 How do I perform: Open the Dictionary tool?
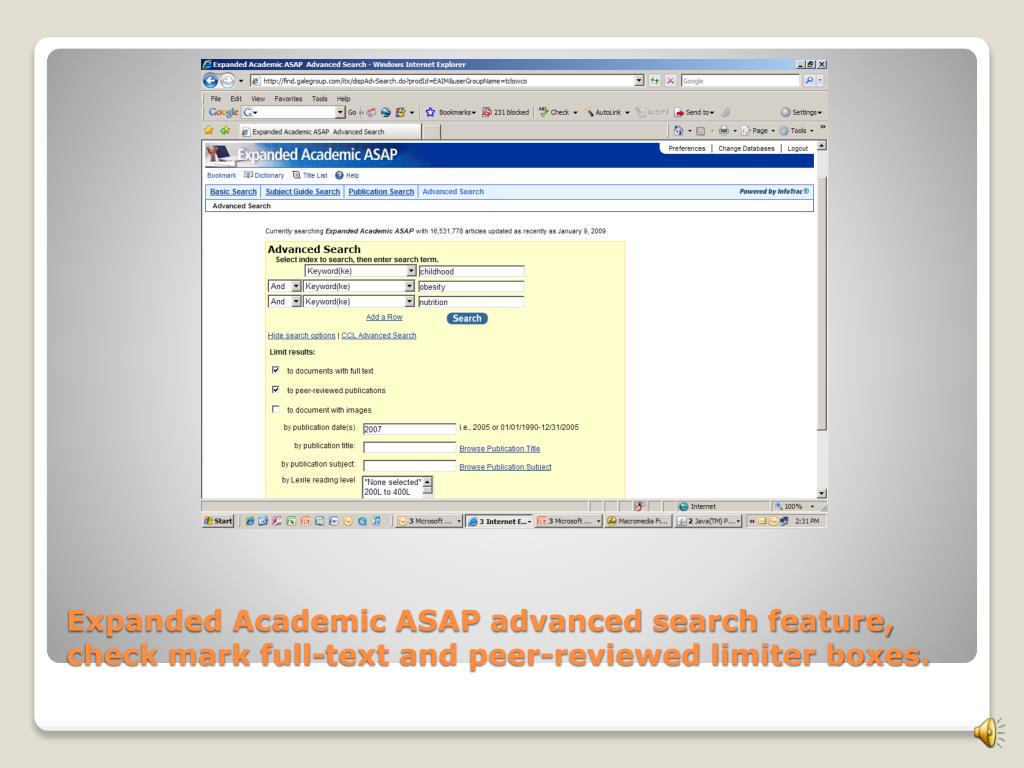(264, 175)
